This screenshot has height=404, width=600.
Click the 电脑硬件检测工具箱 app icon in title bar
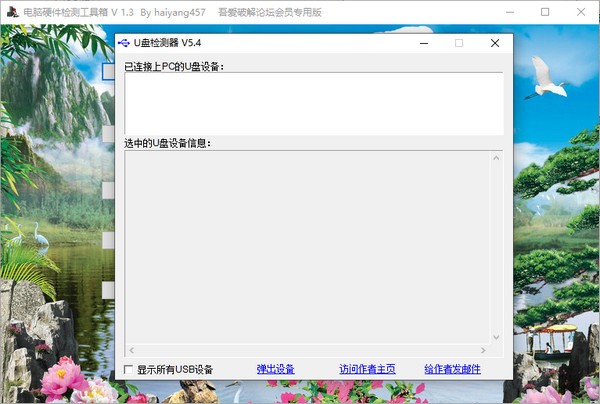pos(13,12)
